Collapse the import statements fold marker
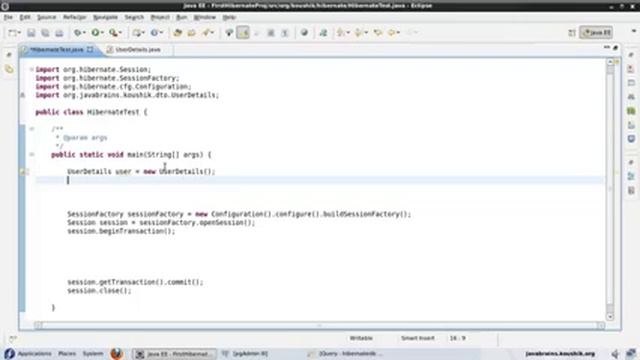This screenshot has height=360, width=640. 31,69
